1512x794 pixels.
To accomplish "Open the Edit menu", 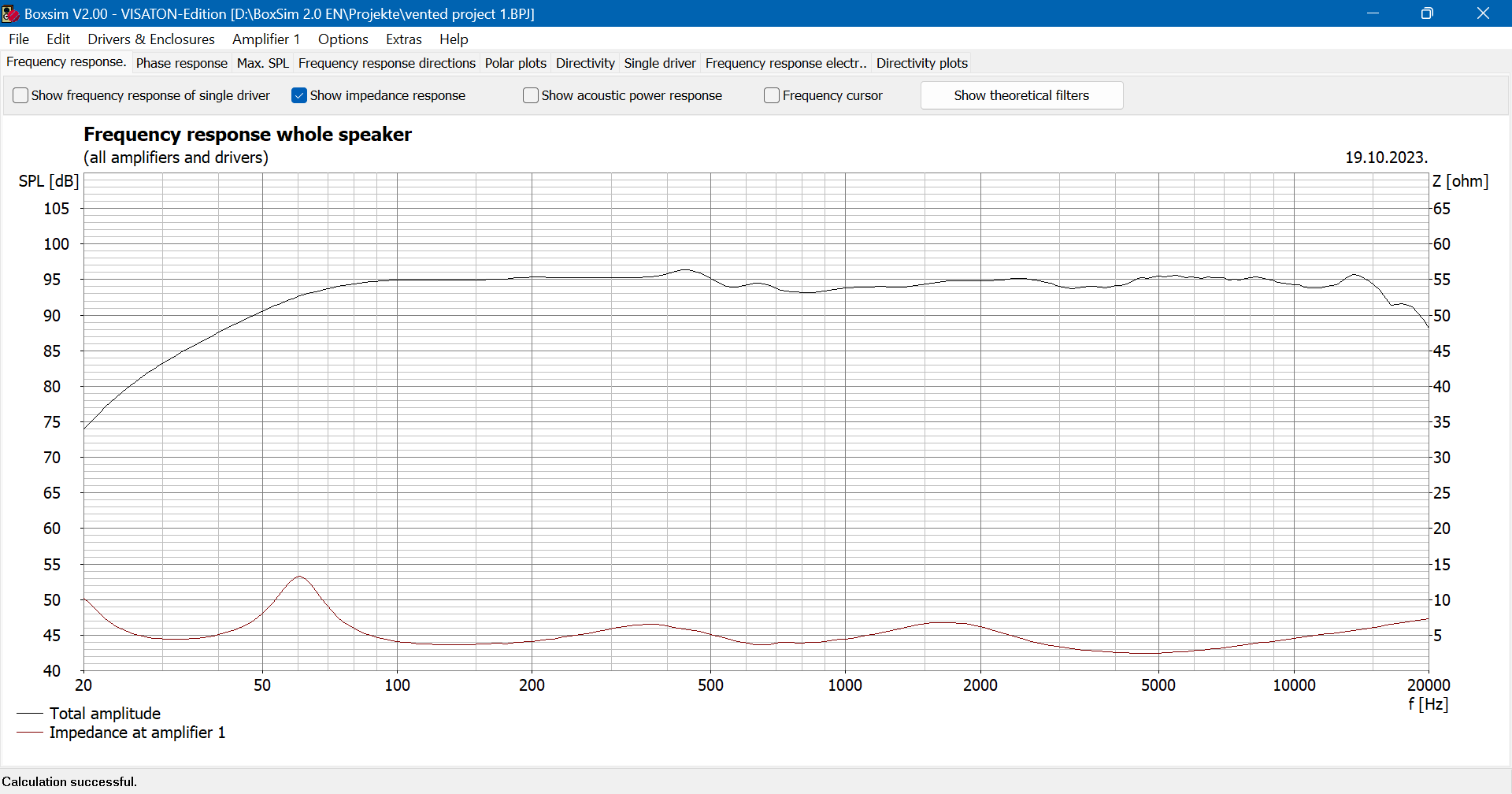I will (58, 39).
